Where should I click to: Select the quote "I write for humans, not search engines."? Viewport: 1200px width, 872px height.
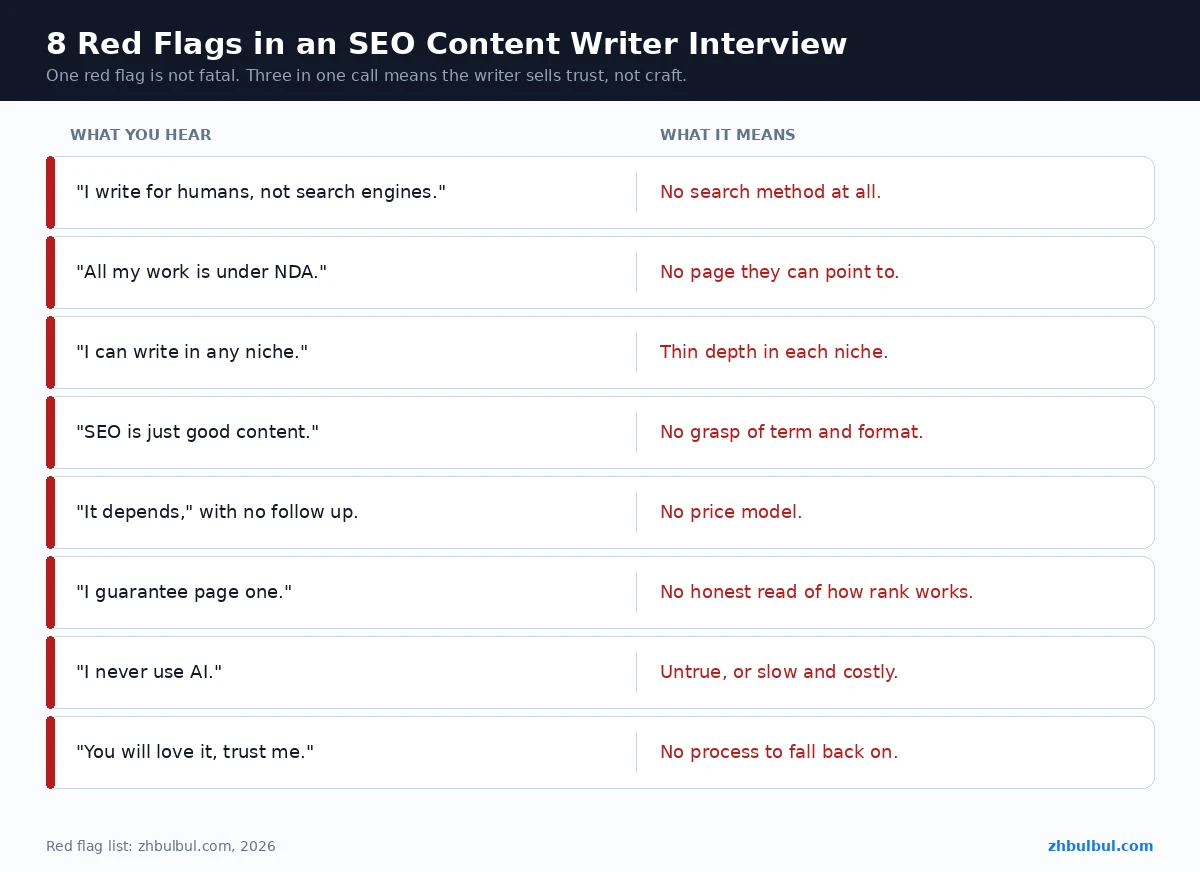(x=261, y=192)
